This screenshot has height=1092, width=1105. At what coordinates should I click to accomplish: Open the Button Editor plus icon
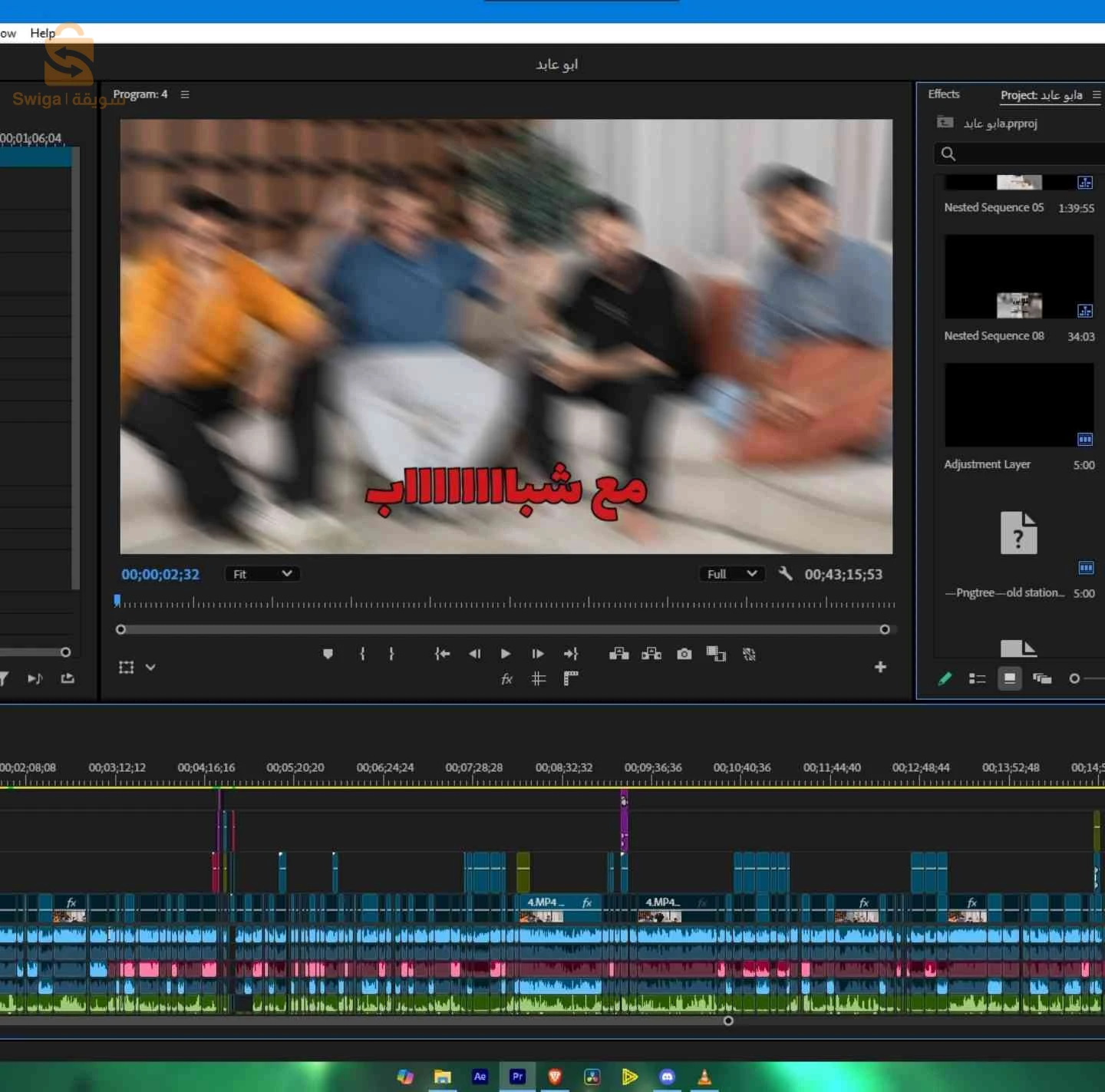[x=880, y=667]
